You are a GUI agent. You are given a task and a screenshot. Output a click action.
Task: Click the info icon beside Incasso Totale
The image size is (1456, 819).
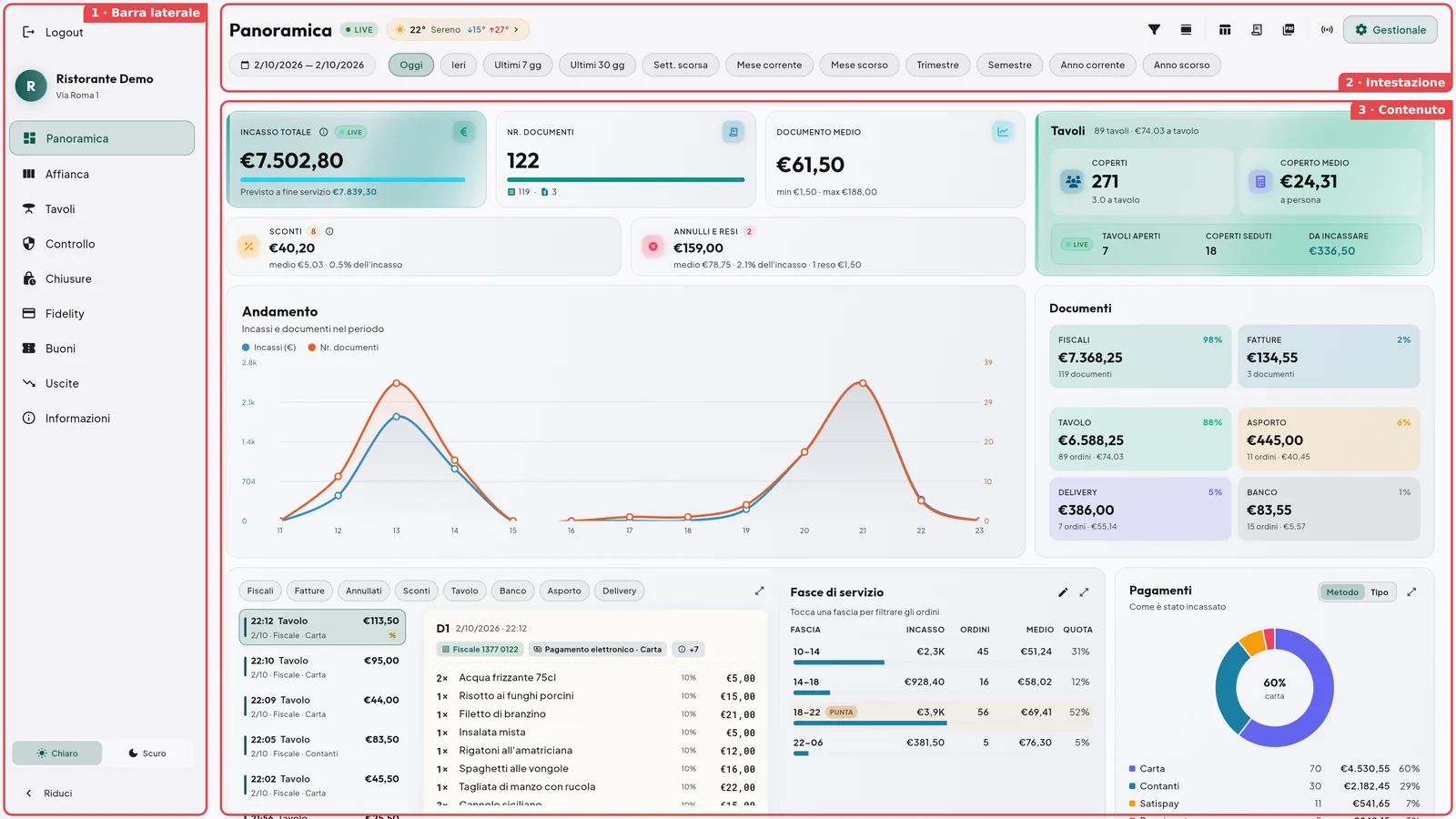coord(323,132)
